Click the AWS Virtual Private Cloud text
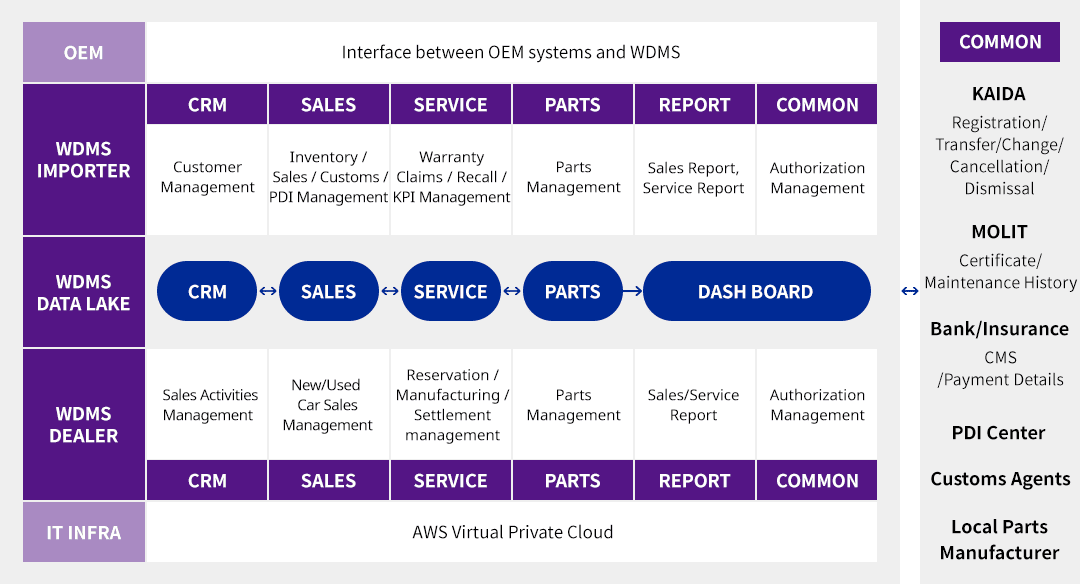Screen dimensions: 1080x584 pos(512,532)
